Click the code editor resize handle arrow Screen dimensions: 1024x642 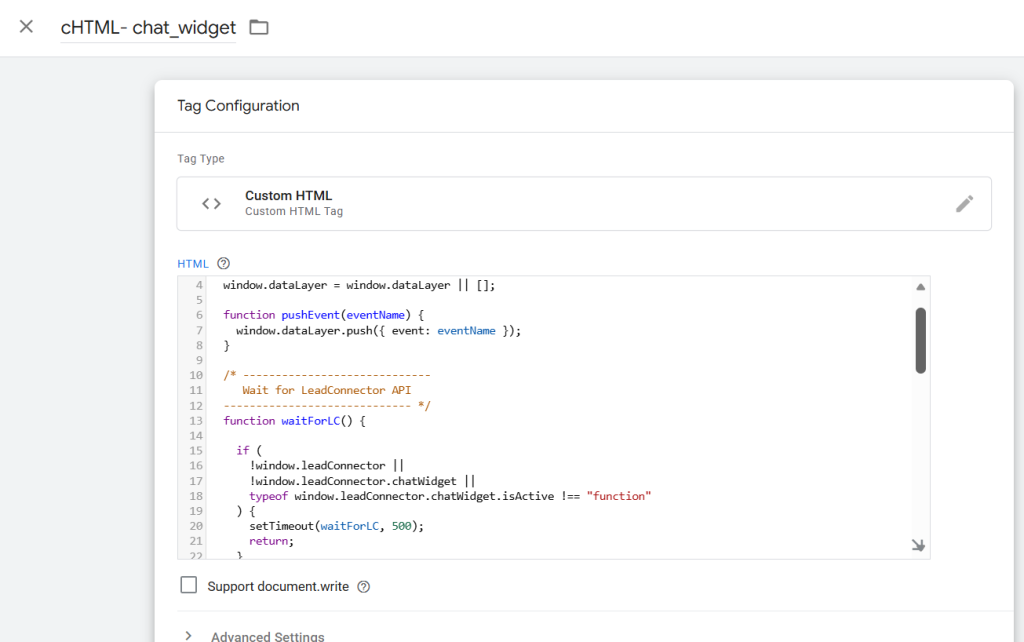coord(918,546)
